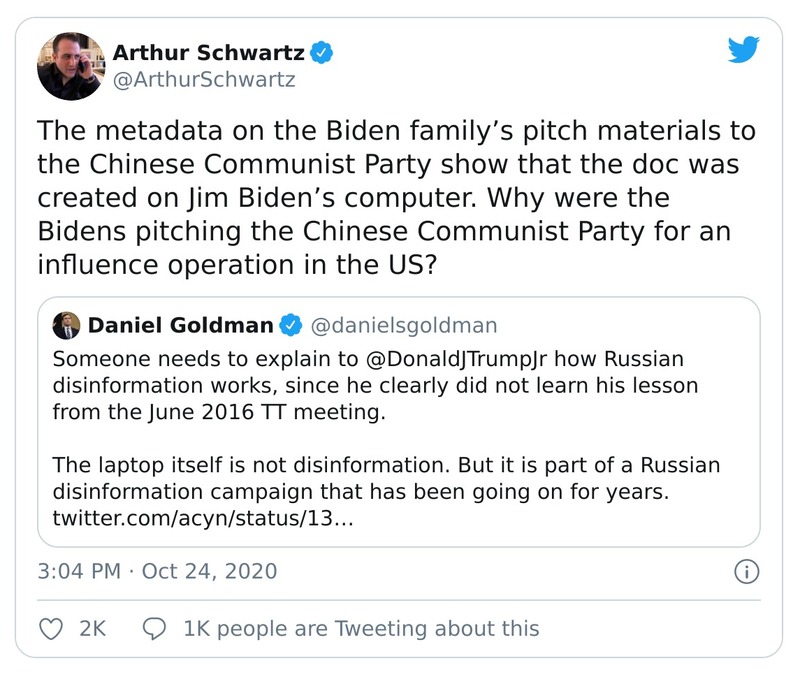The image size is (800, 677).
Task: Visit the @ArthurSchwartz handle link
Action: 203,80
